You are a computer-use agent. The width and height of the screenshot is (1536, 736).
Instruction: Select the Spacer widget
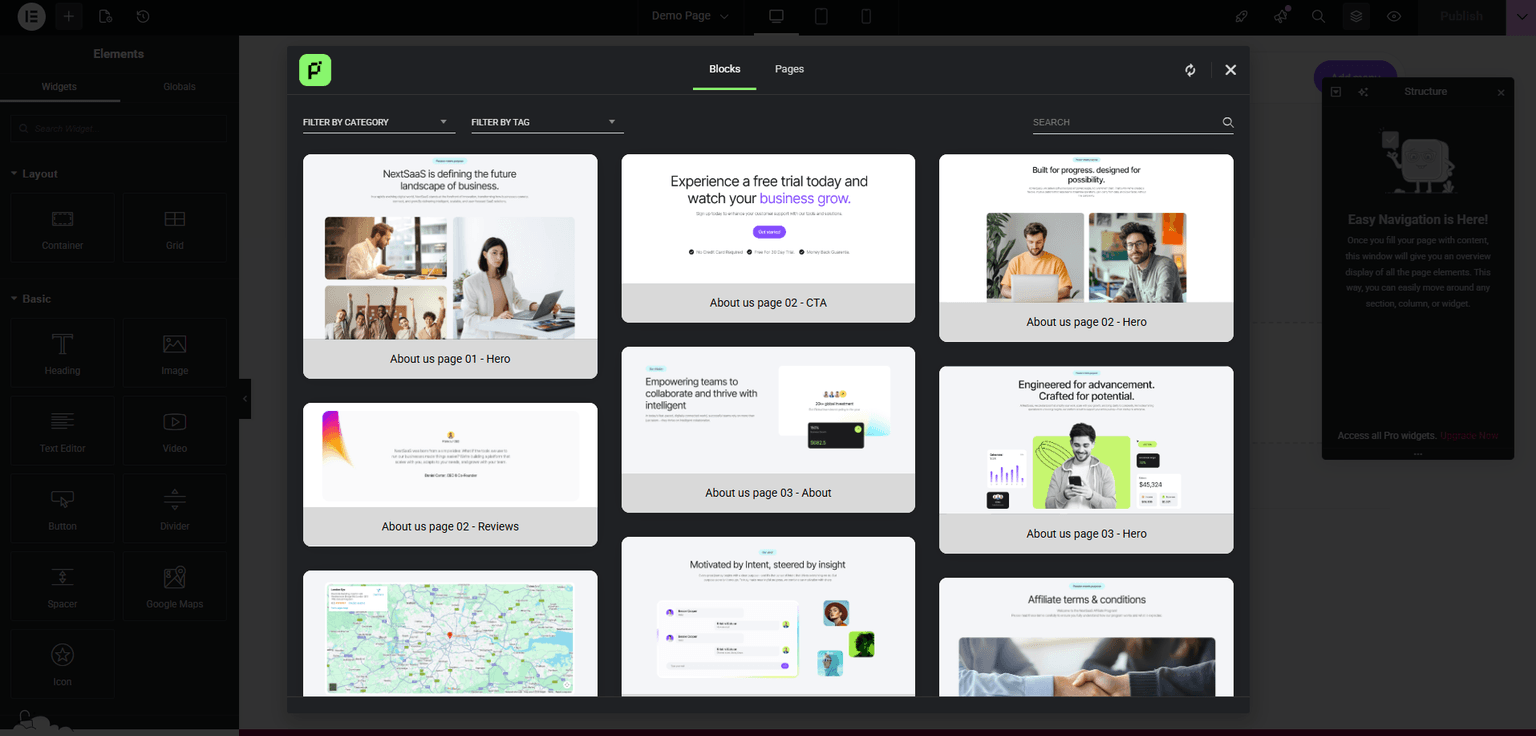61,586
